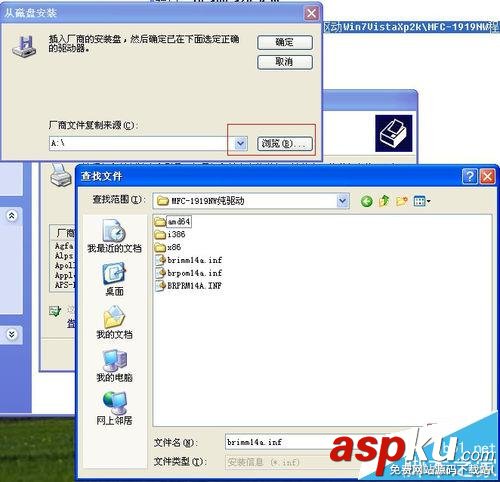The height and width of the screenshot is (482, 500).
Task: Go up one folder level icon
Action: pyautogui.click(x=384, y=201)
